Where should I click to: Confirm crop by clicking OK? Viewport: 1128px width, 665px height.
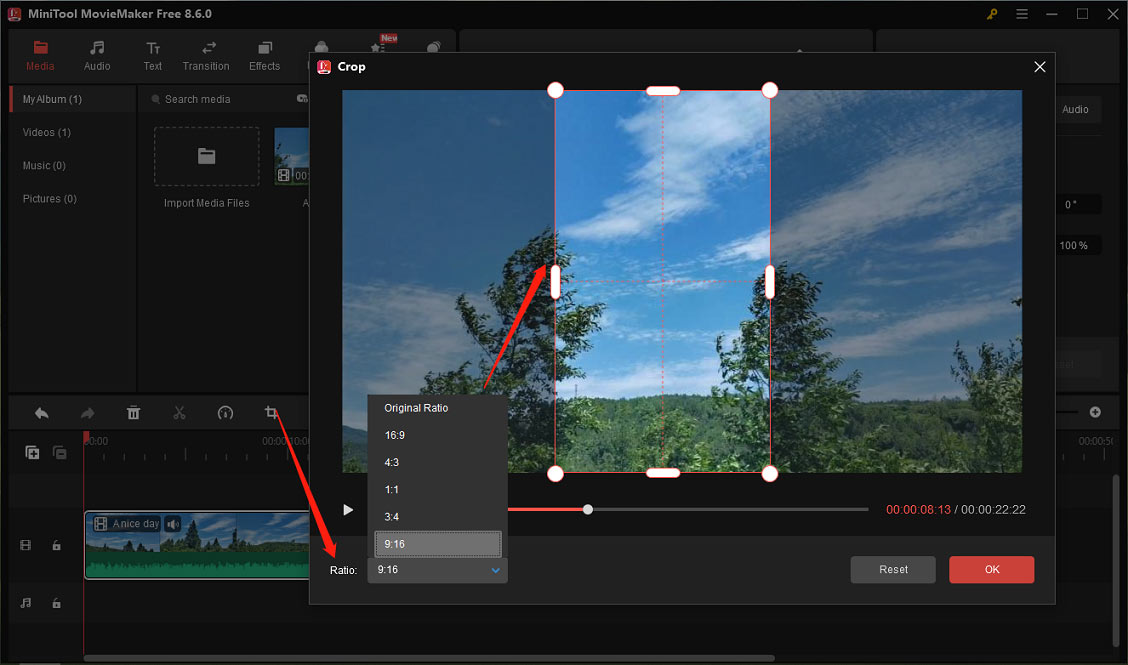(x=991, y=569)
